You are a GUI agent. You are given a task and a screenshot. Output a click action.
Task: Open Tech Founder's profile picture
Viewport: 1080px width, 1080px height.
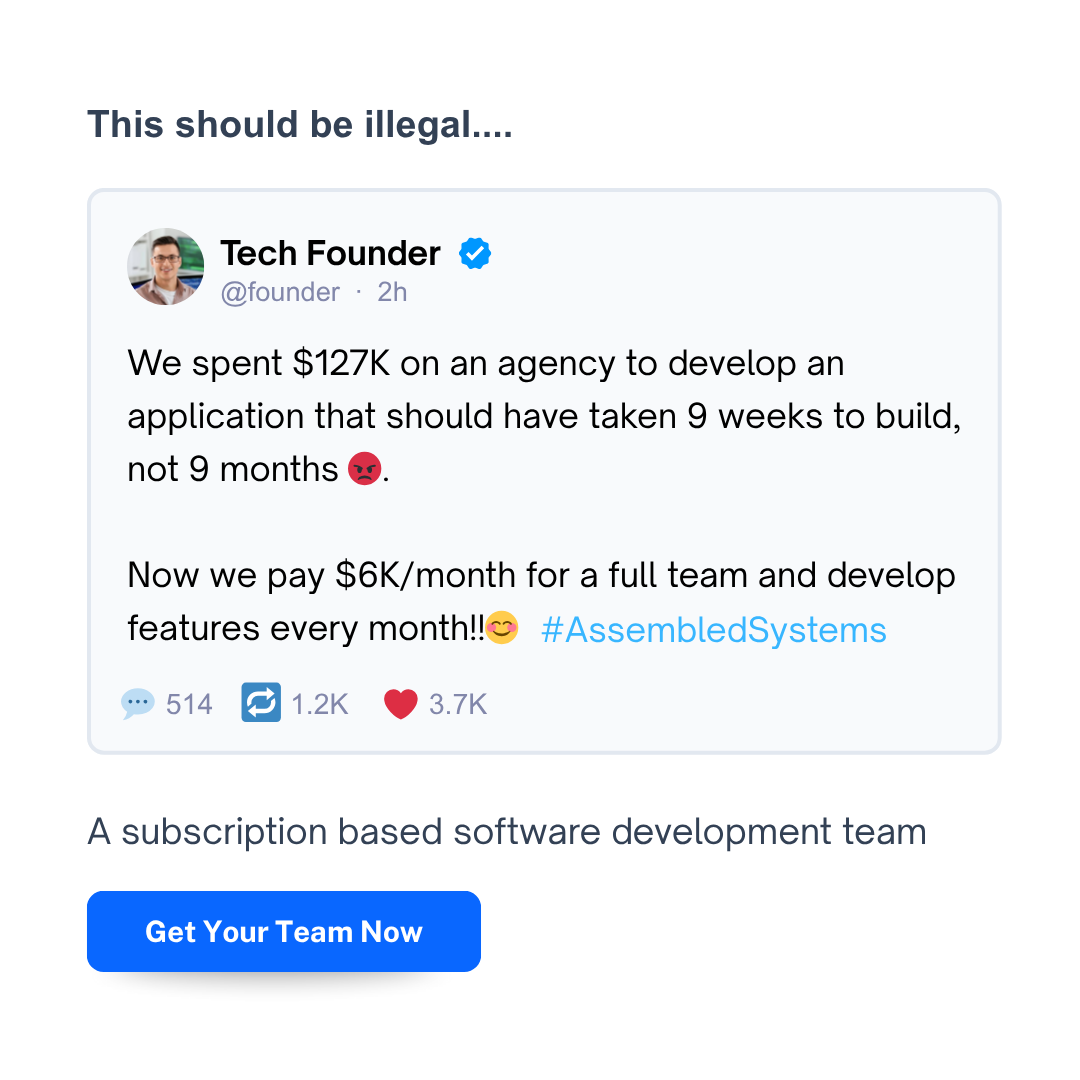pos(165,266)
